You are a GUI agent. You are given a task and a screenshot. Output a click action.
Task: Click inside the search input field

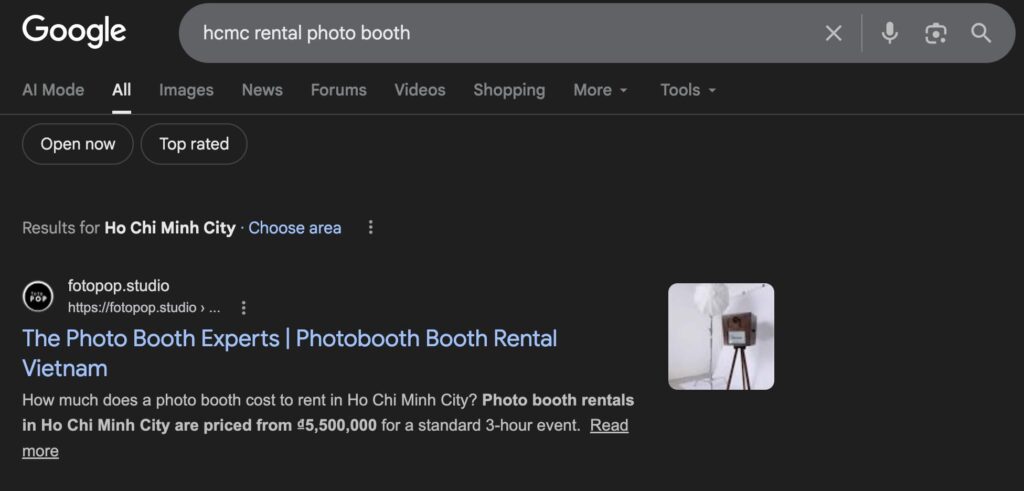pos(500,33)
